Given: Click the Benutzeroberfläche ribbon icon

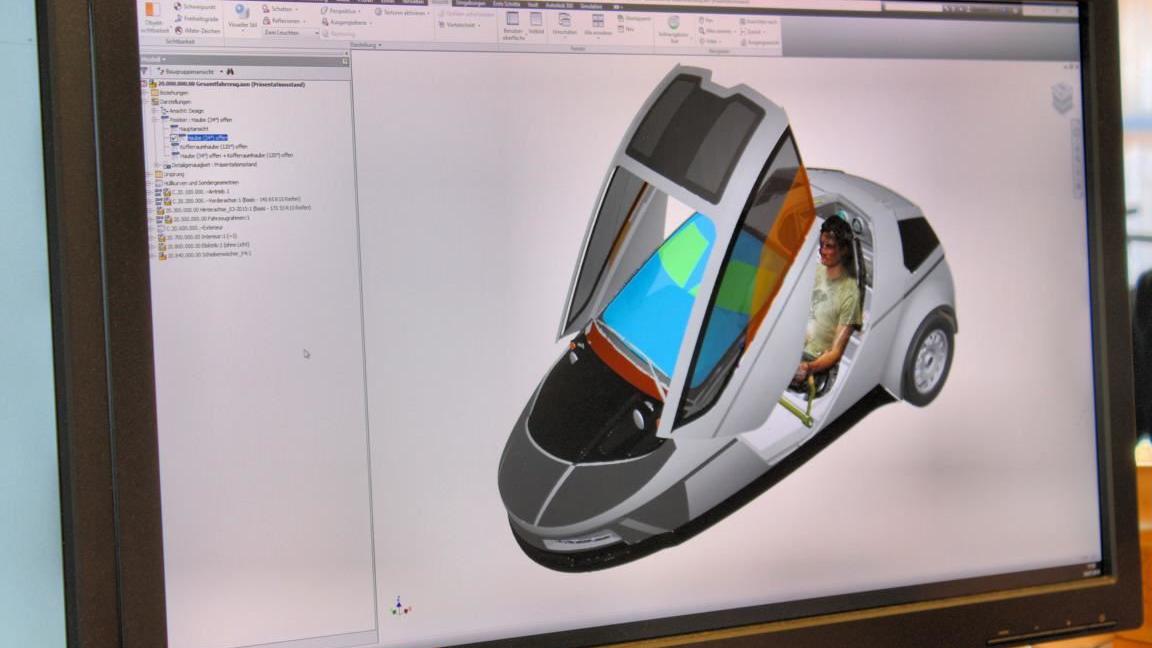Looking at the screenshot, I should [x=513, y=24].
